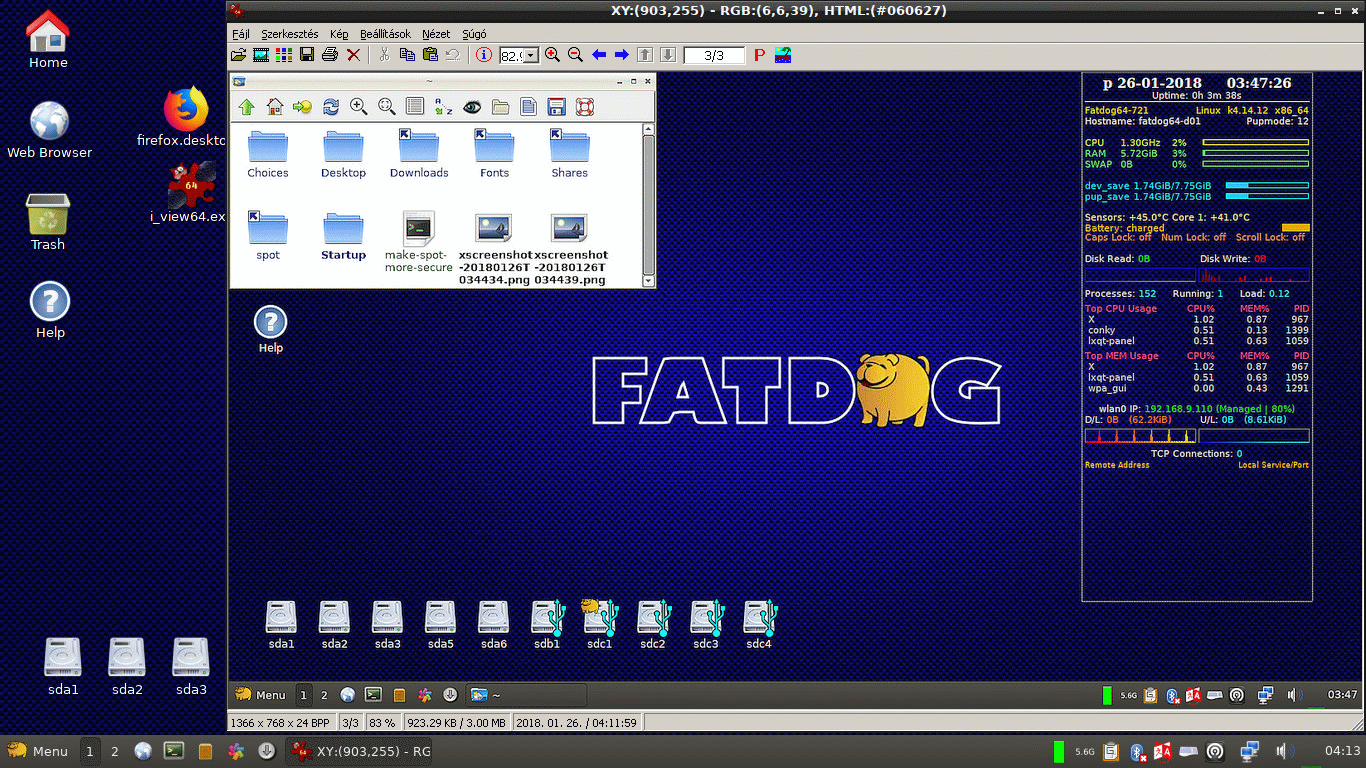Copy the image using the copy icon
Viewport: 1366px width, 768px height.
407,55
